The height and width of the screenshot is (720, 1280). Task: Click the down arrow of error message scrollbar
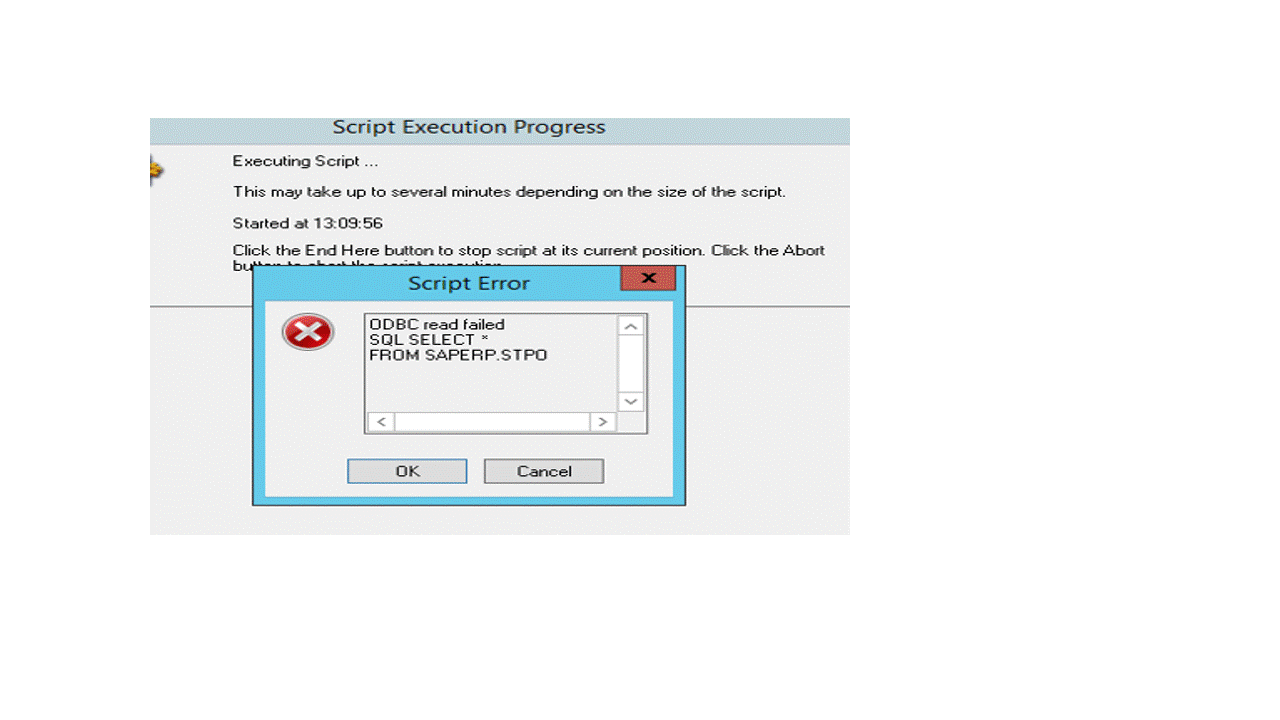630,401
